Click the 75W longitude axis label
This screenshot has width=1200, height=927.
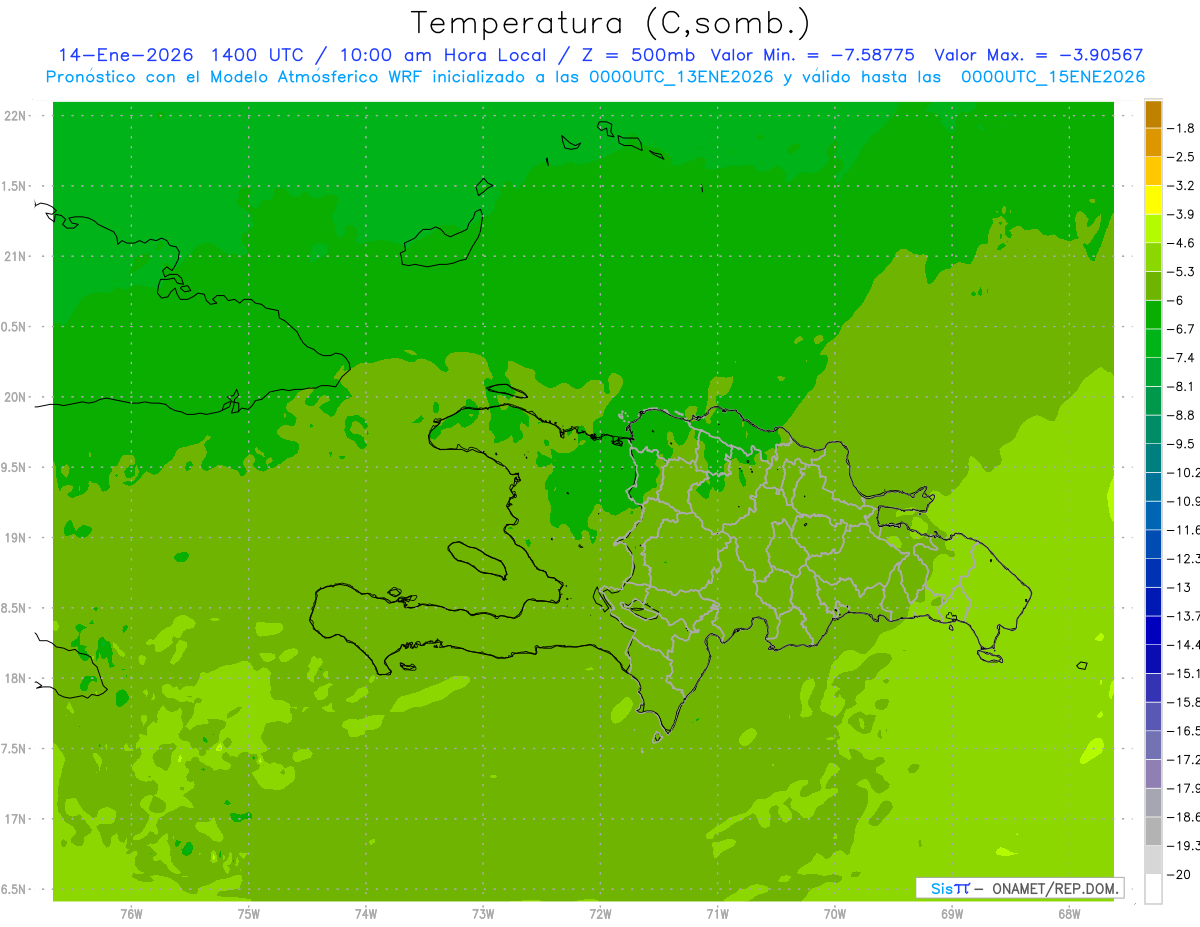tap(249, 914)
